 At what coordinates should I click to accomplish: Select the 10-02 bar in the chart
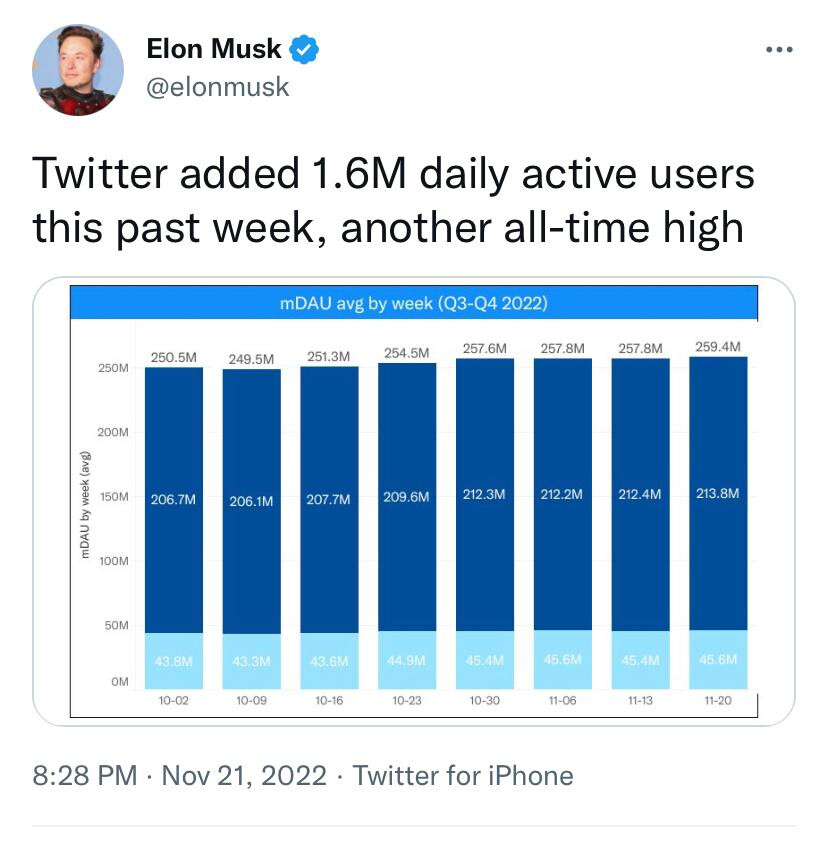pyautogui.click(x=174, y=528)
